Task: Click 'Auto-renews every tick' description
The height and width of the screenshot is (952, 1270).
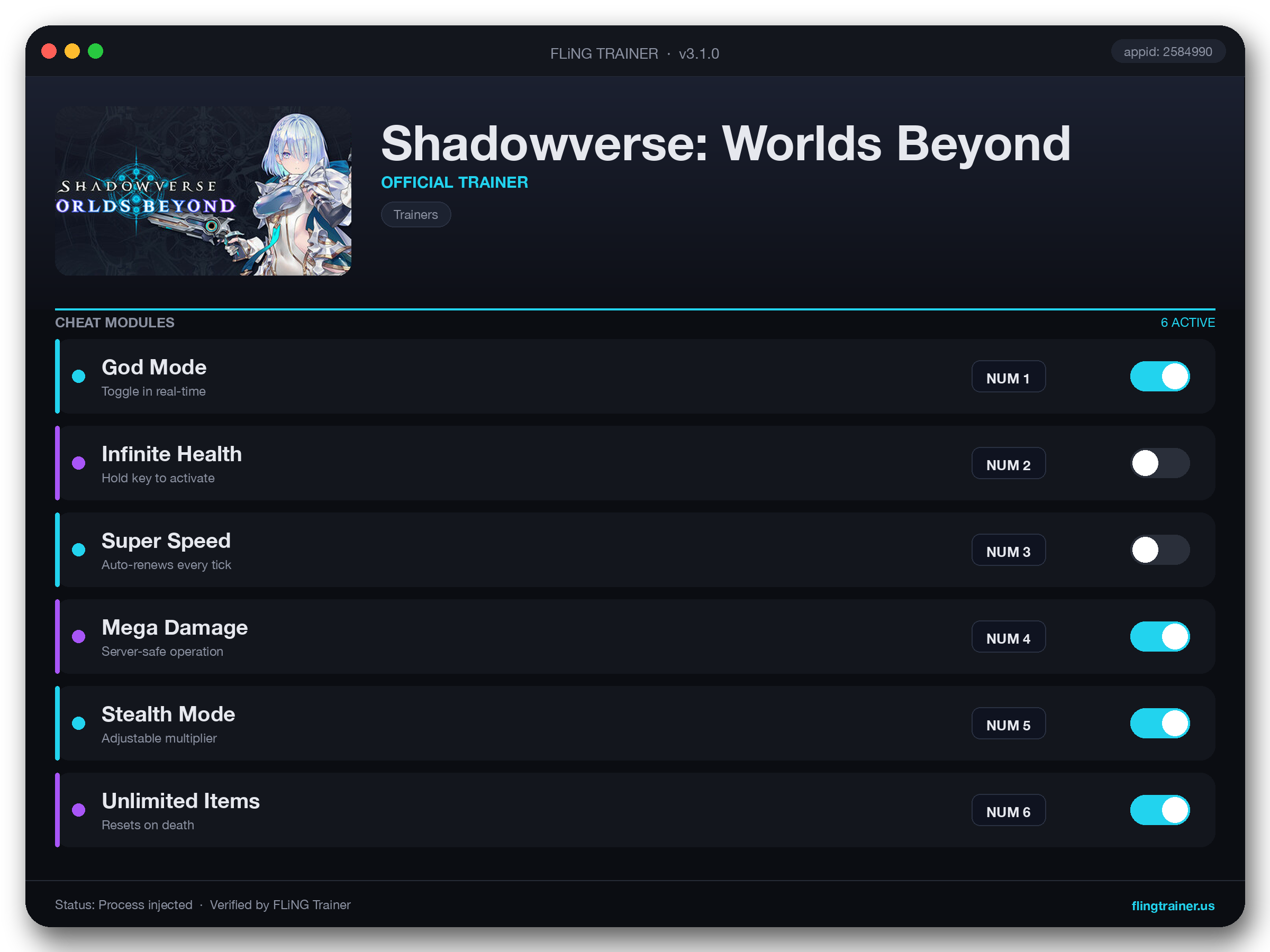Action: 166,565
